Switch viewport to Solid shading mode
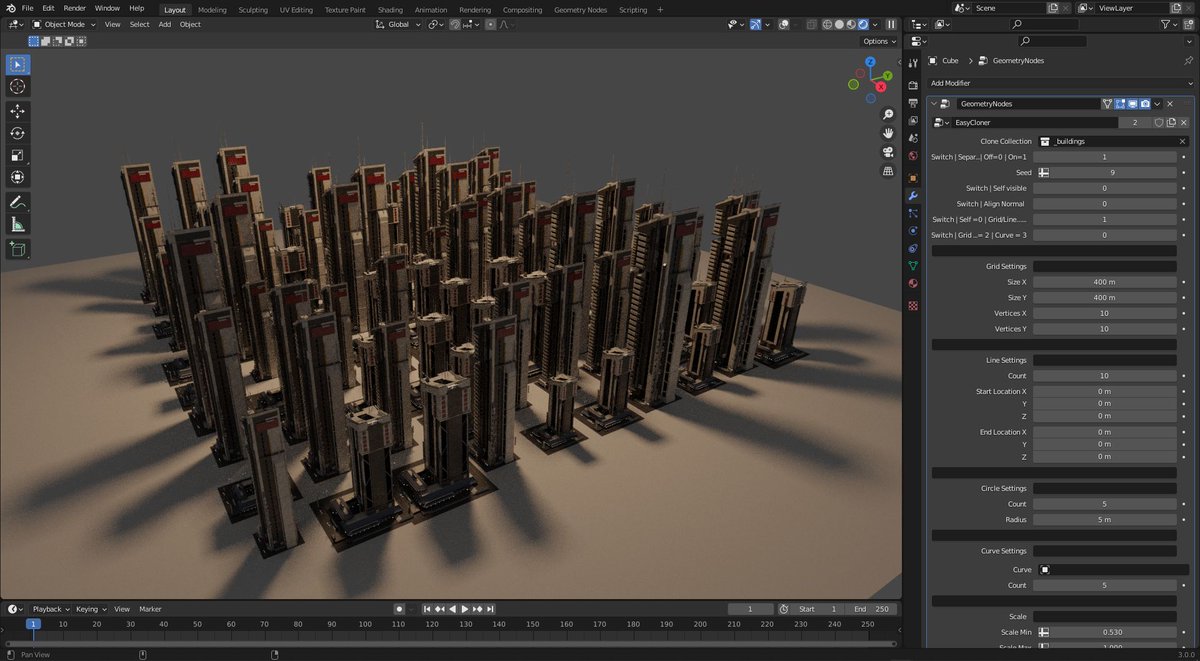 pyautogui.click(x=839, y=25)
